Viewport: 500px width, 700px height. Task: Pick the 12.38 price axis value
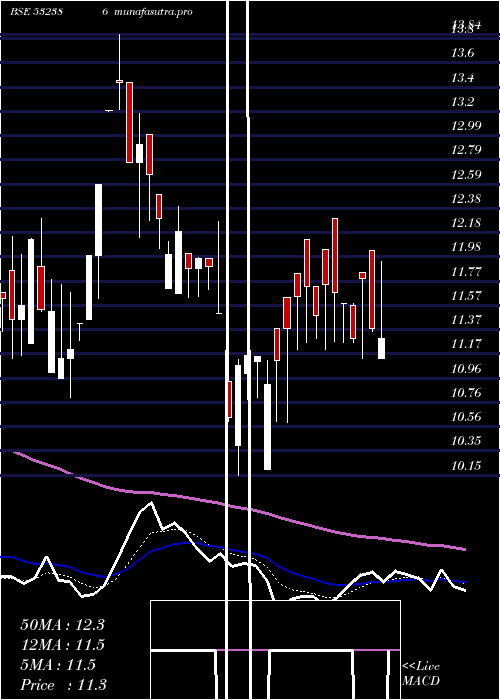click(466, 199)
